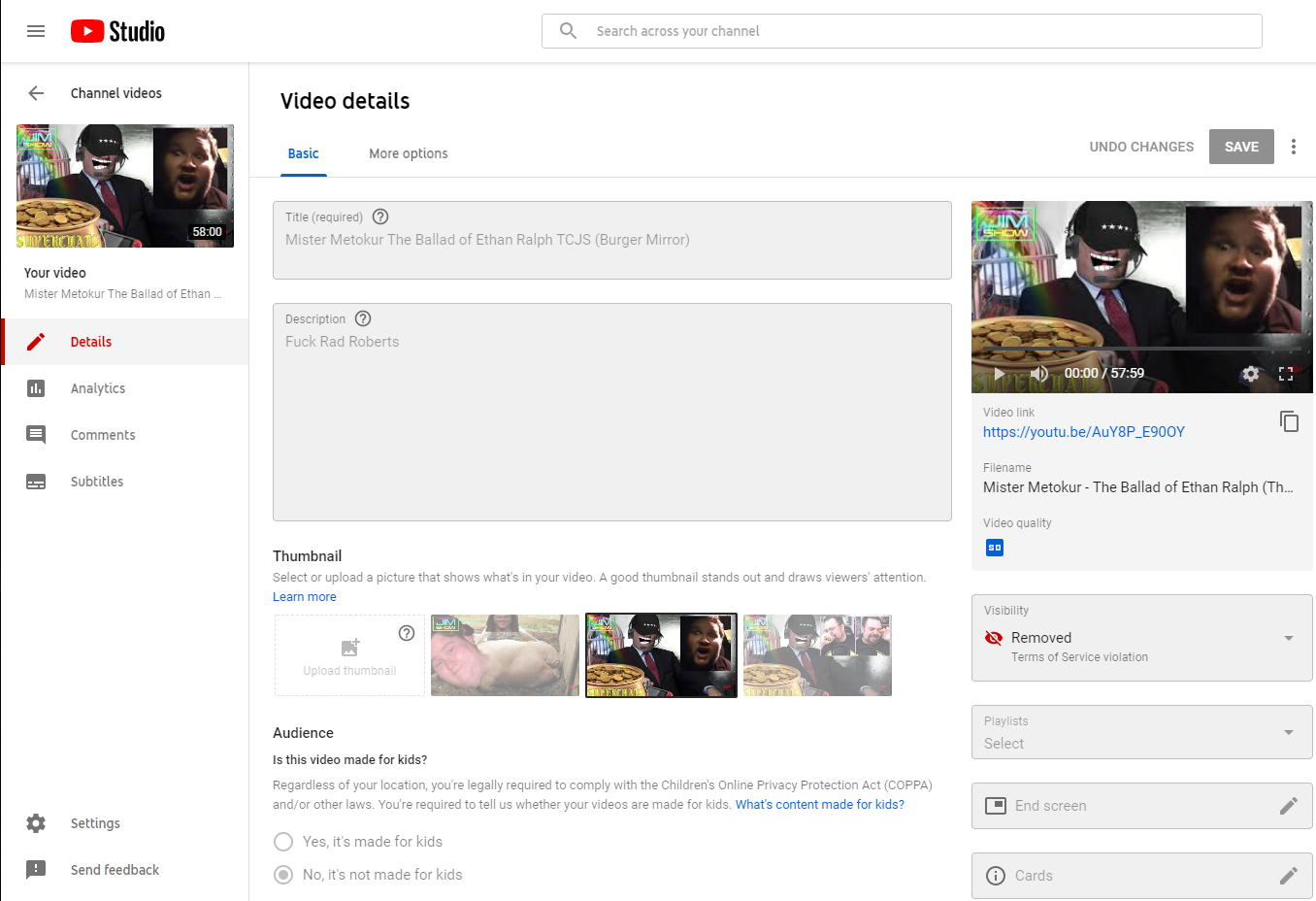Screen dimensions: 1316x901
Task: Click the Upload thumbnail box
Action: click(x=349, y=655)
